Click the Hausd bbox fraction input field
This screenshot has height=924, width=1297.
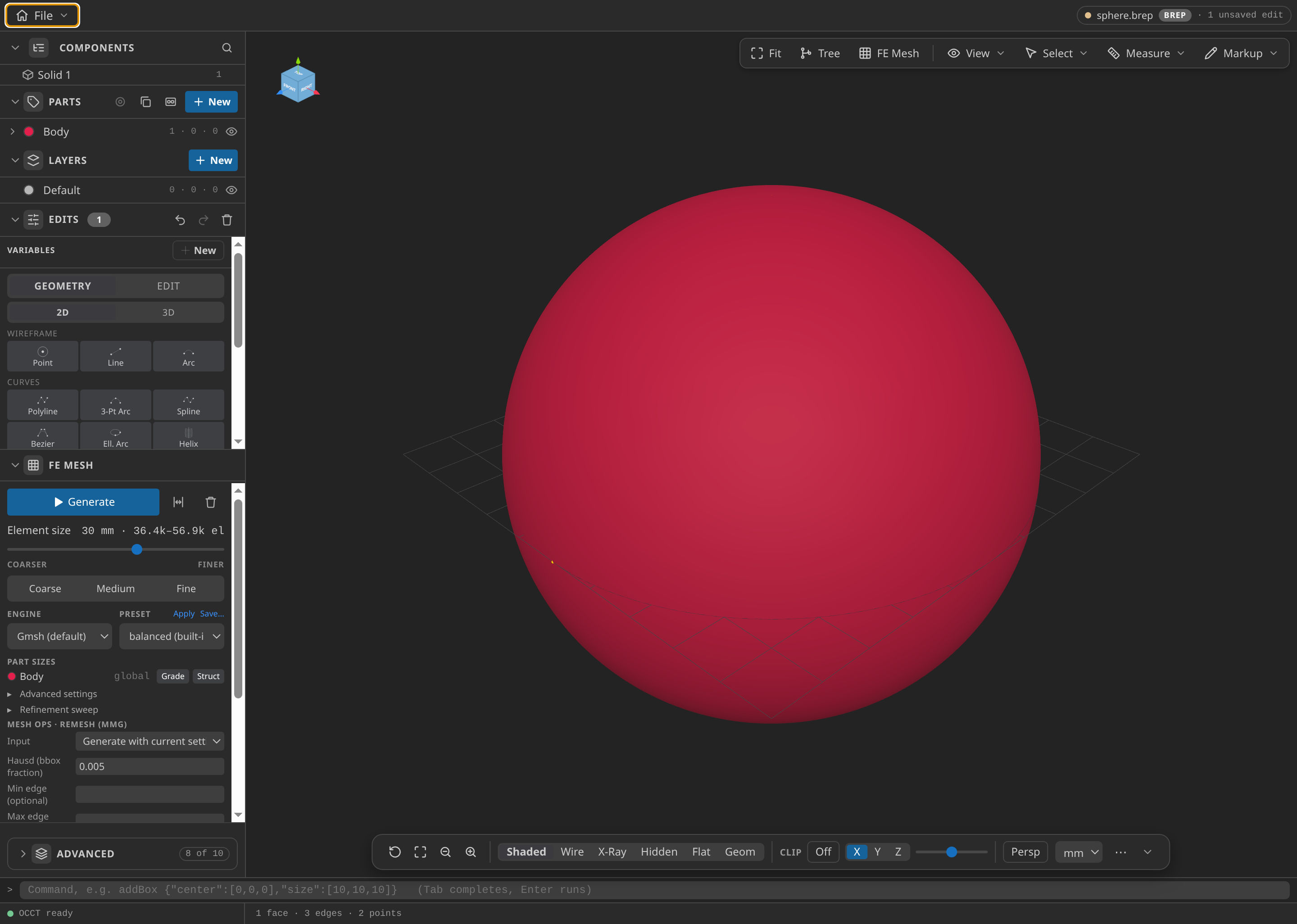[x=150, y=766]
